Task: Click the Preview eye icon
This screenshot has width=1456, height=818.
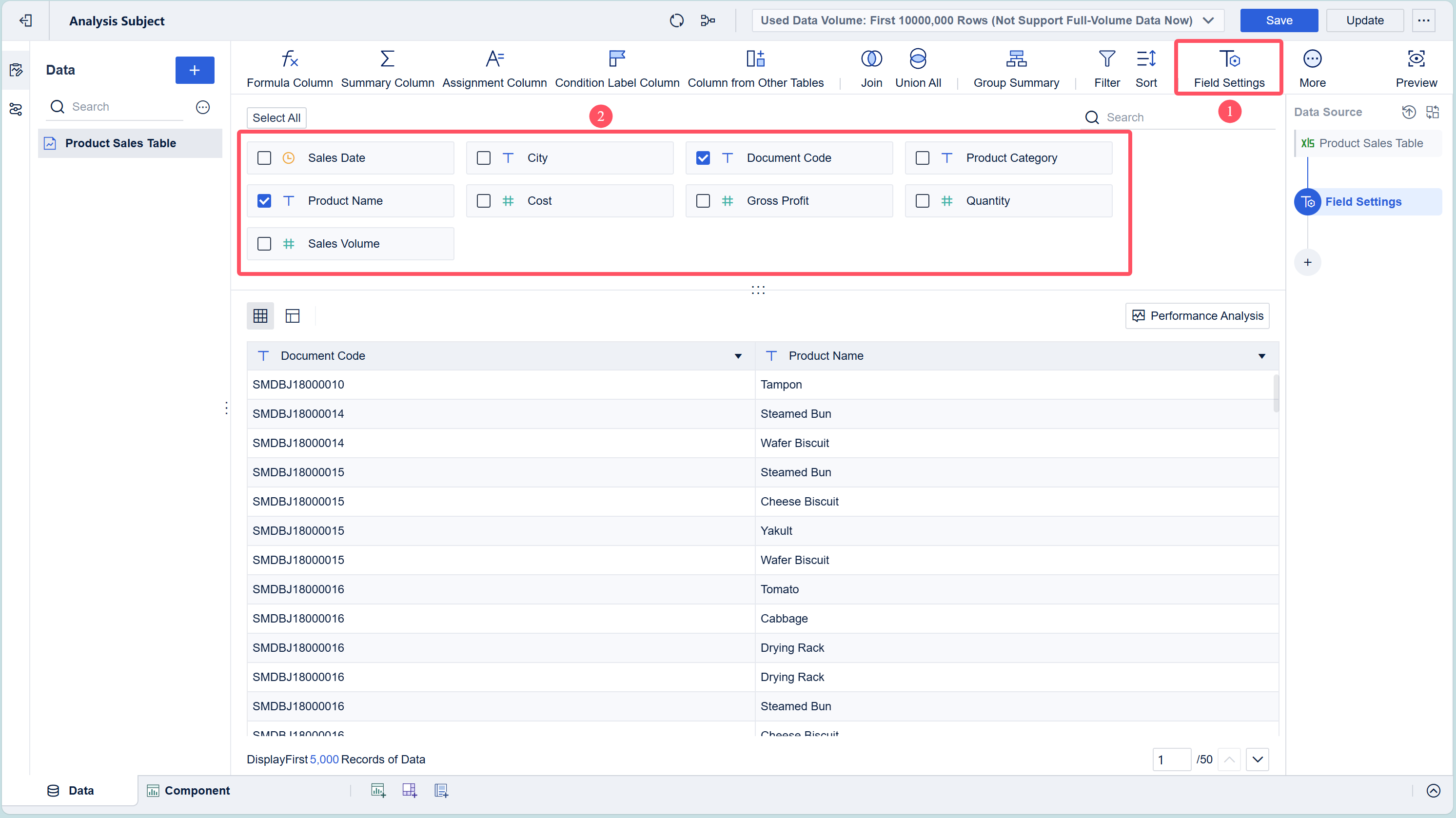Action: click(x=1416, y=59)
